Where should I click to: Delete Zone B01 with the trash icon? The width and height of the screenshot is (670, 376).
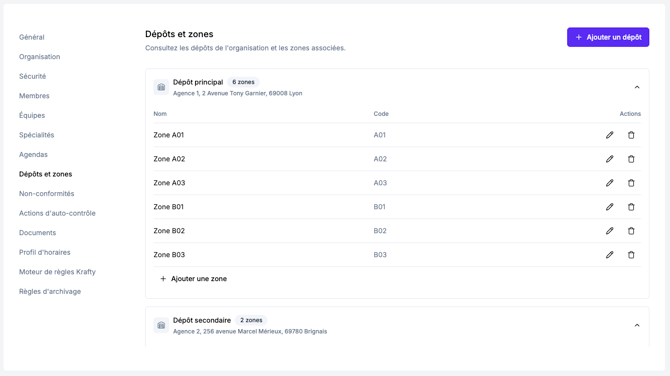[631, 207]
